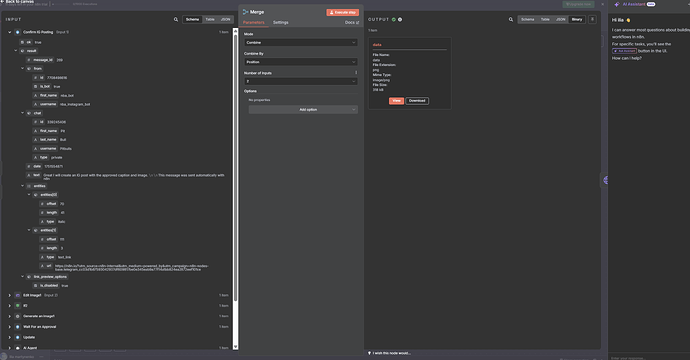Click the Confirm IG Posting node icon
Viewport: 690px width, 360px height.
18,32
